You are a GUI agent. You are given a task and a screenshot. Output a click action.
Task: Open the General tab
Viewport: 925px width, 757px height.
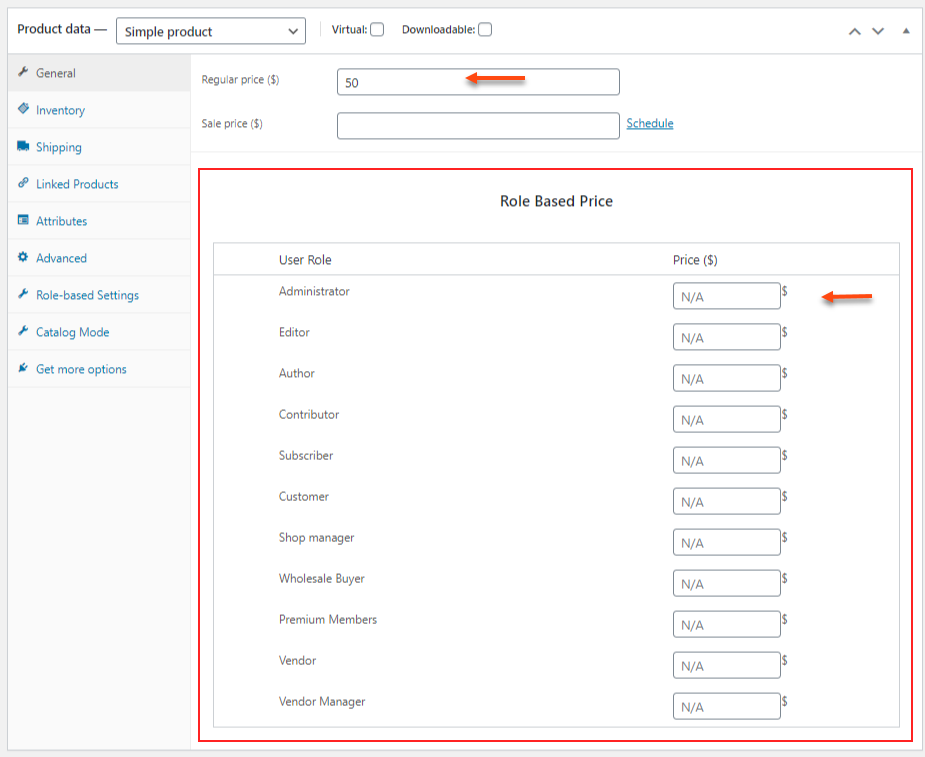(x=99, y=73)
